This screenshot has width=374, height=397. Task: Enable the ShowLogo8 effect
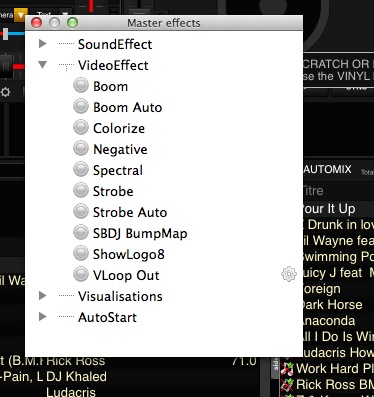click(x=81, y=253)
